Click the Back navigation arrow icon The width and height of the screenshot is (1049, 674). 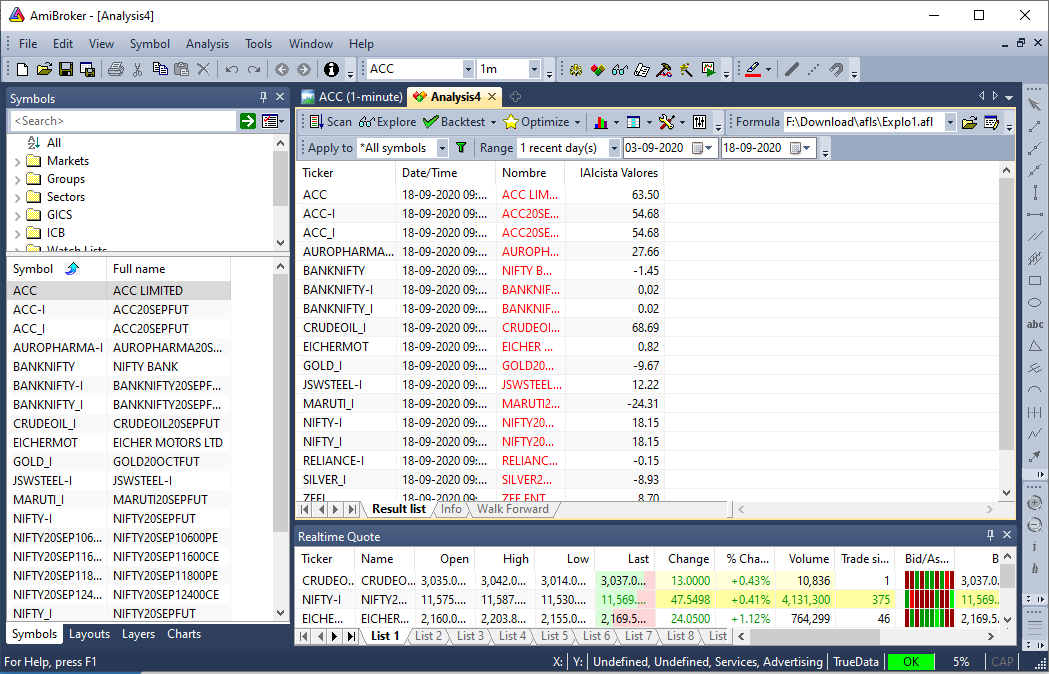point(282,69)
